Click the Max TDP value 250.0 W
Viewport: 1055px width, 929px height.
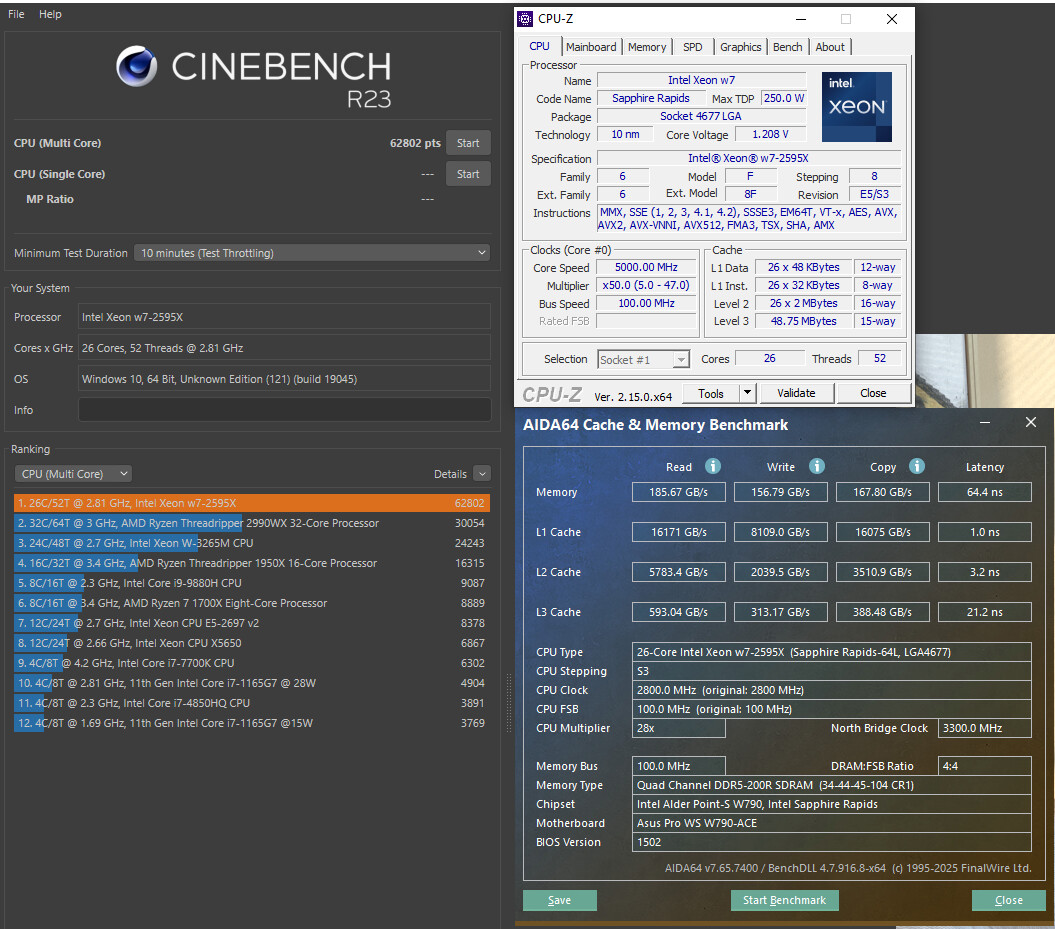coord(784,98)
